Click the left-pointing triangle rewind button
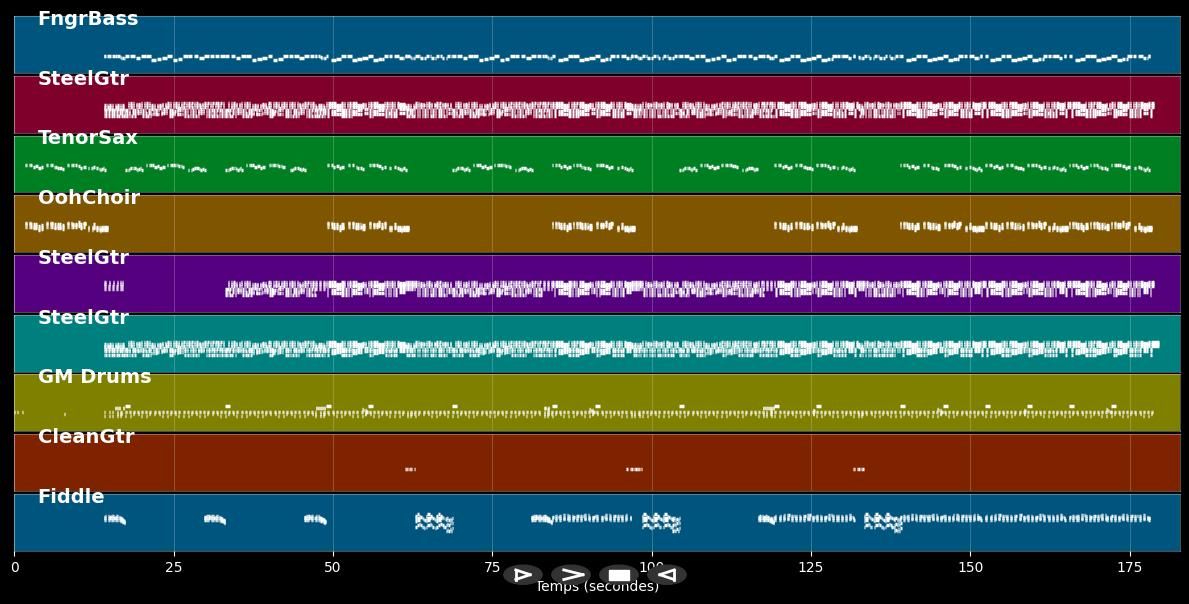Image resolution: width=1189 pixels, height=604 pixels. point(667,575)
